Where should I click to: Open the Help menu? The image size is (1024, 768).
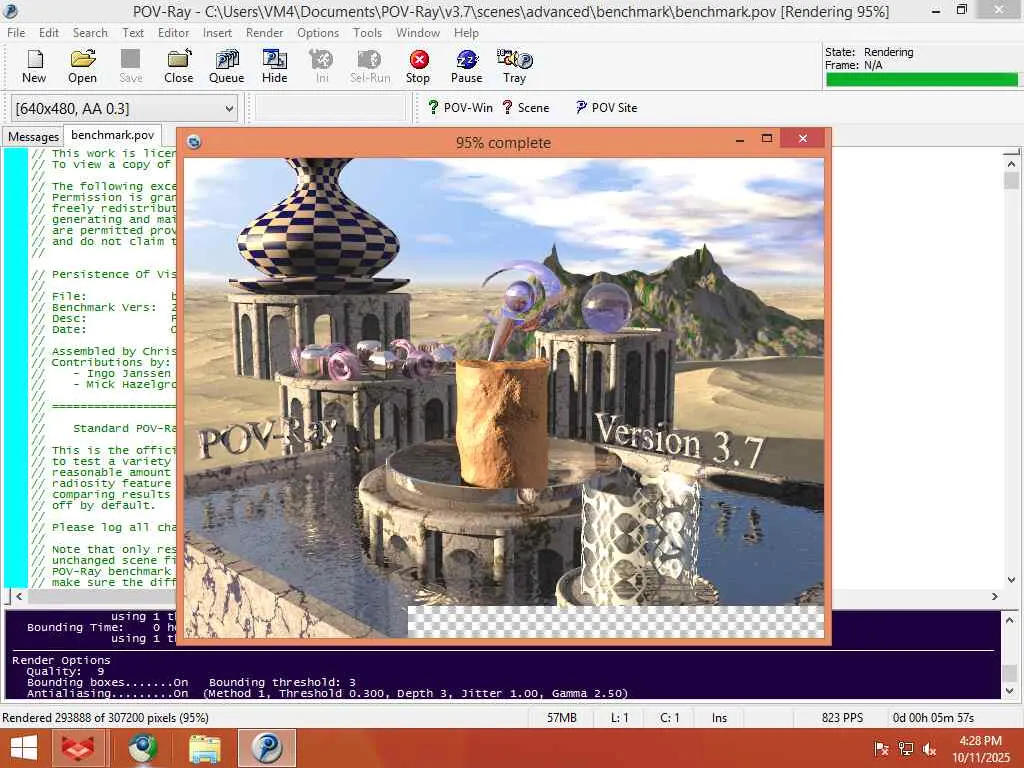pyautogui.click(x=466, y=33)
